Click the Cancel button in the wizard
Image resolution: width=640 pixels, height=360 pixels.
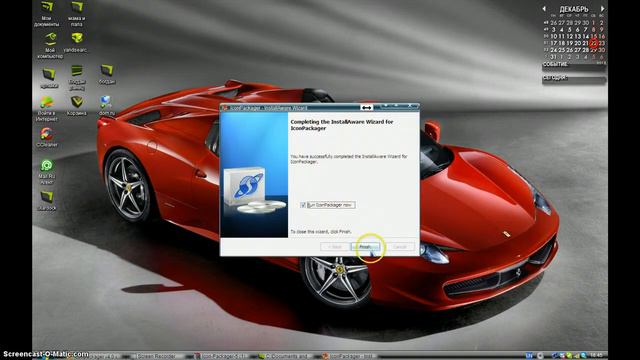tap(400, 247)
